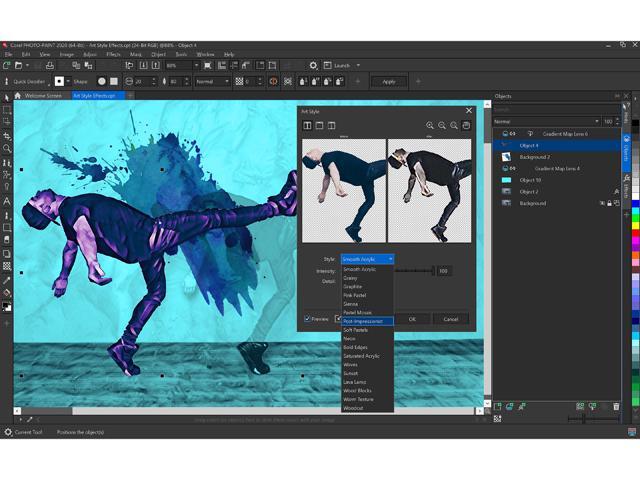Open the options gear icon in standard toolbar
Screen dimensions: 640x480
(313, 65)
